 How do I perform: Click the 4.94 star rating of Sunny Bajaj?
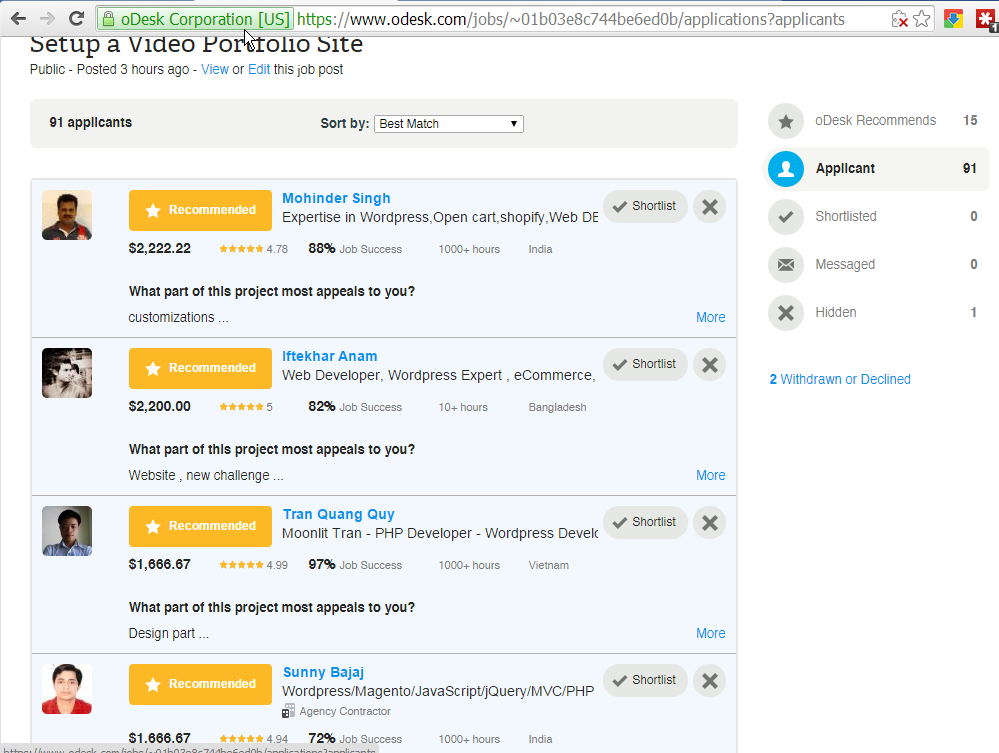click(254, 739)
